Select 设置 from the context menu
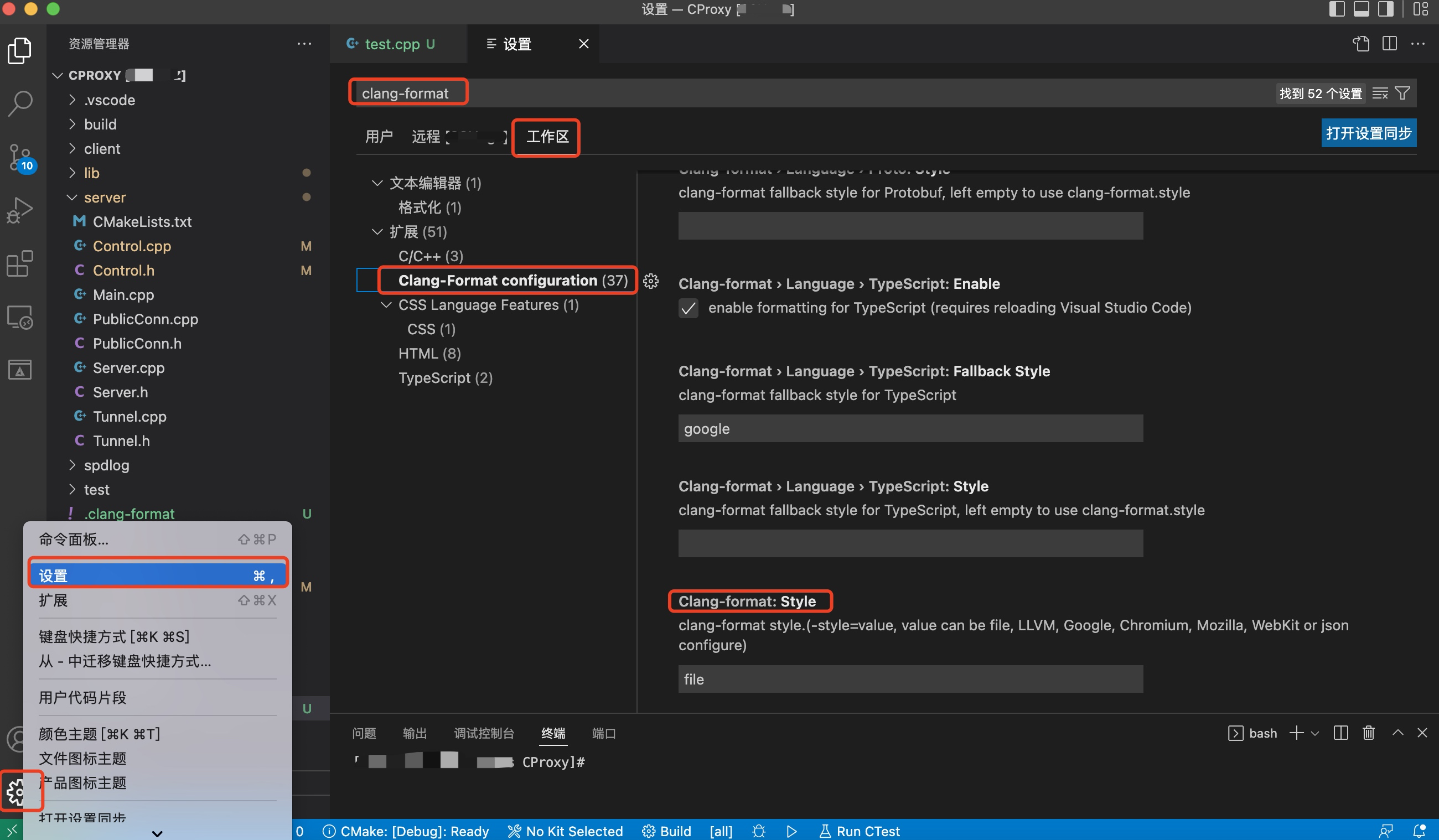The height and width of the screenshot is (840, 1439). 155,574
